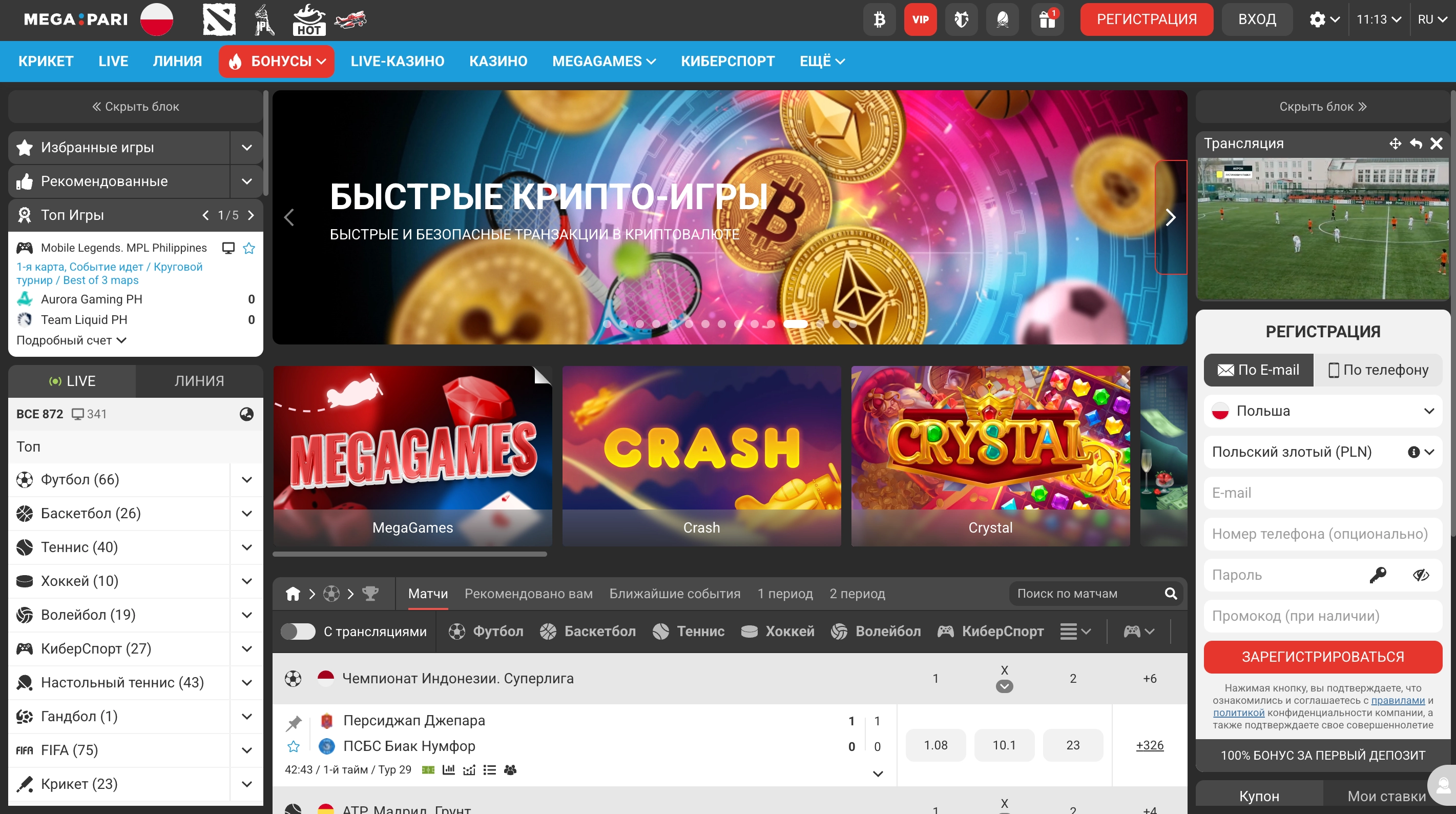The height and width of the screenshot is (814, 1456).
Task: Click the active banner carousel indicator
Action: [x=795, y=324]
